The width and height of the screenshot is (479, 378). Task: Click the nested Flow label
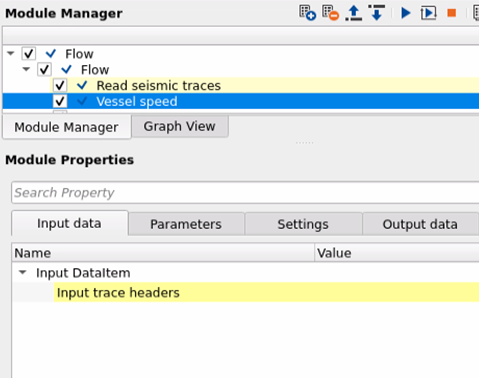[95, 70]
